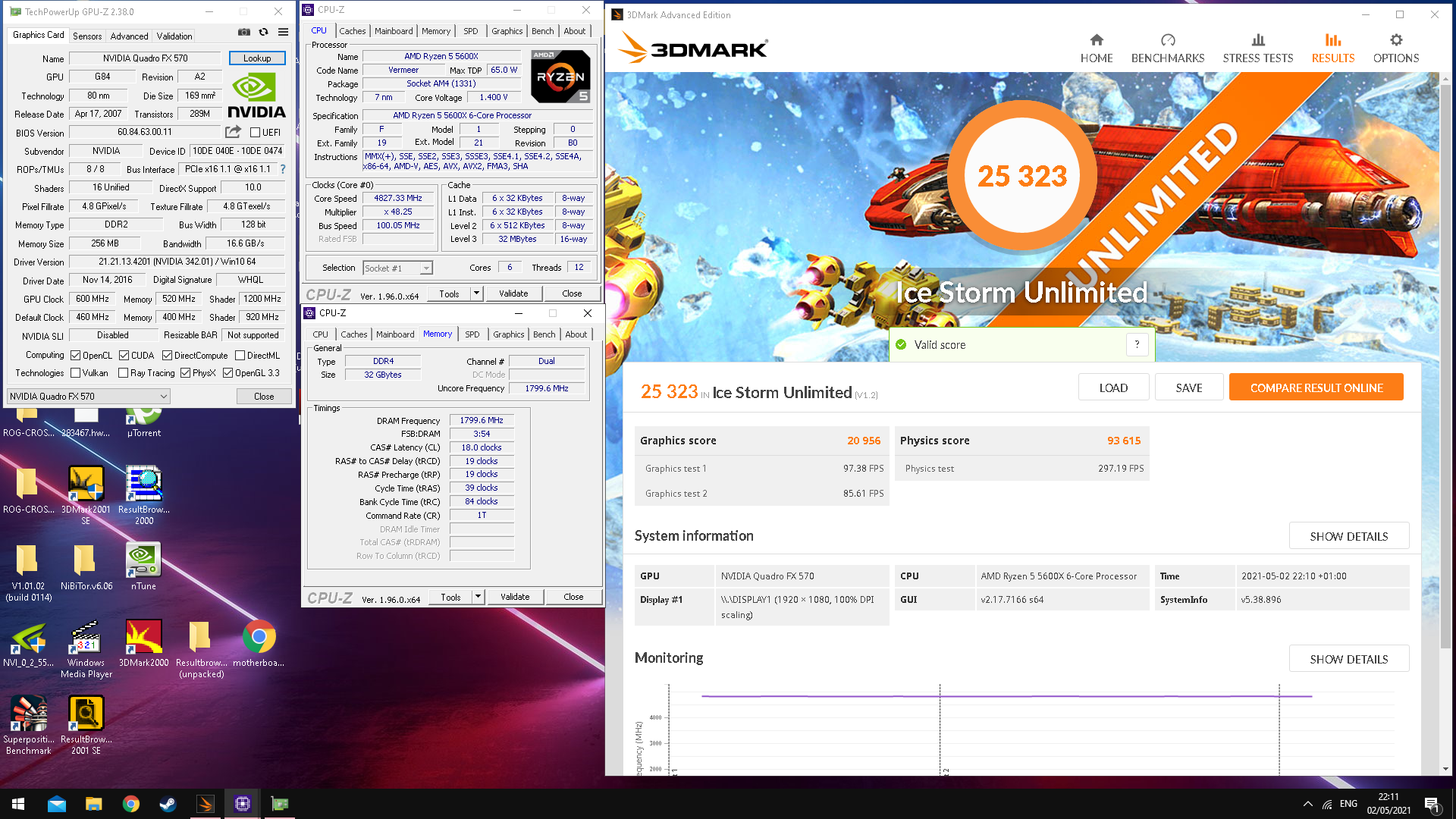The width and height of the screenshot is (1456, 819).
Task: Open Graphics tab in lower CPU-Z window
Action: 508,334
